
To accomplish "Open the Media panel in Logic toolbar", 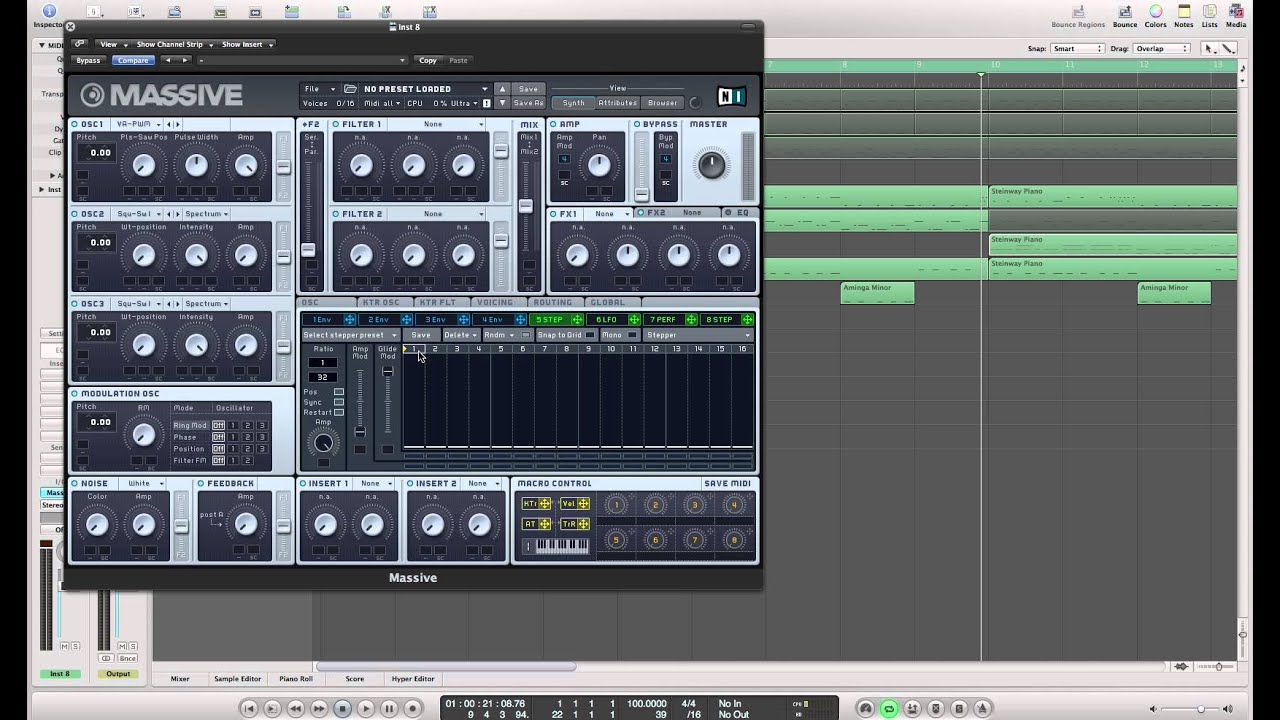I will click(x=1236, y=17).
